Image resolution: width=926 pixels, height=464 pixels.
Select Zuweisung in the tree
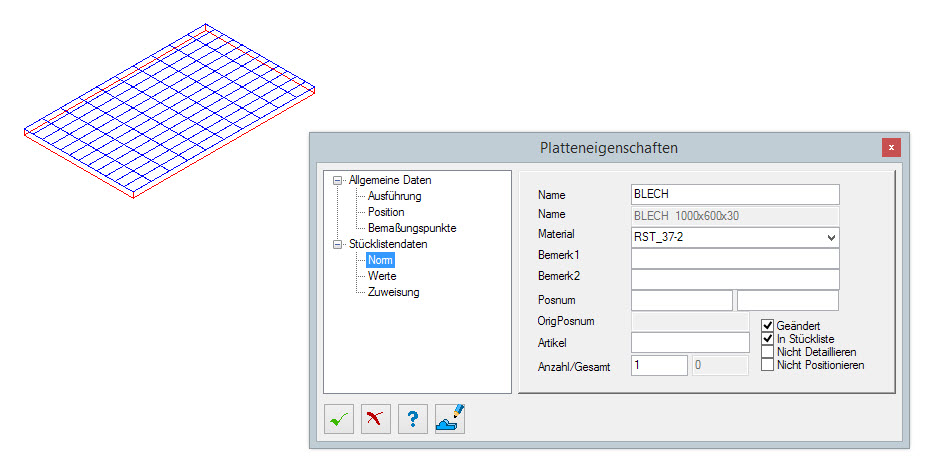pos(393,292)
